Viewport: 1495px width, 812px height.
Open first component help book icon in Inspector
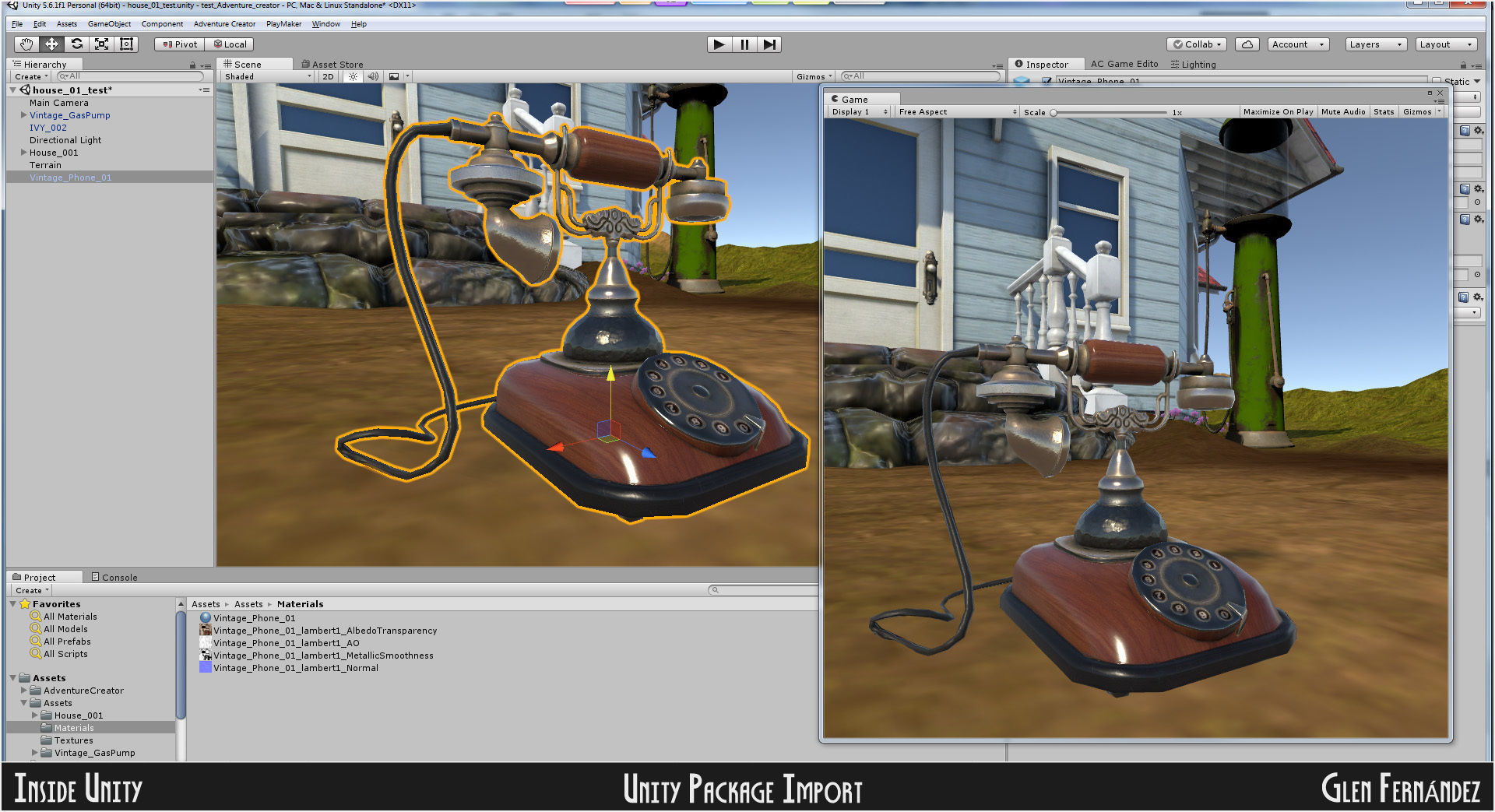[1465, 131]
